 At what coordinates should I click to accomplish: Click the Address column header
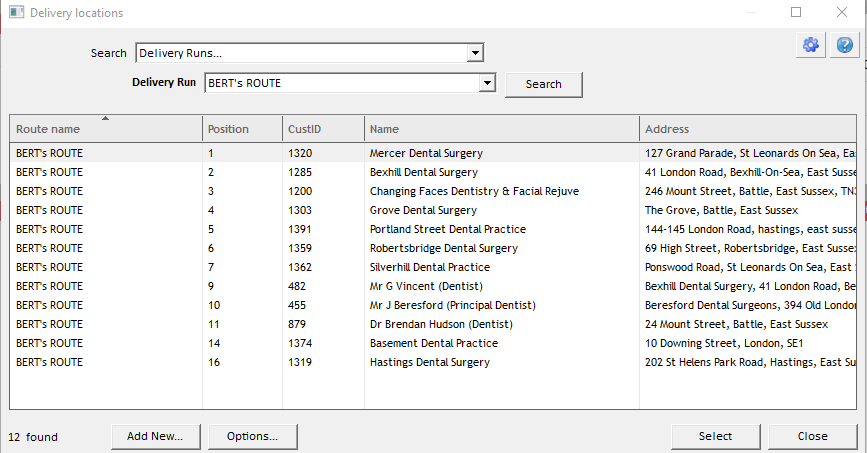click(667, 129)
